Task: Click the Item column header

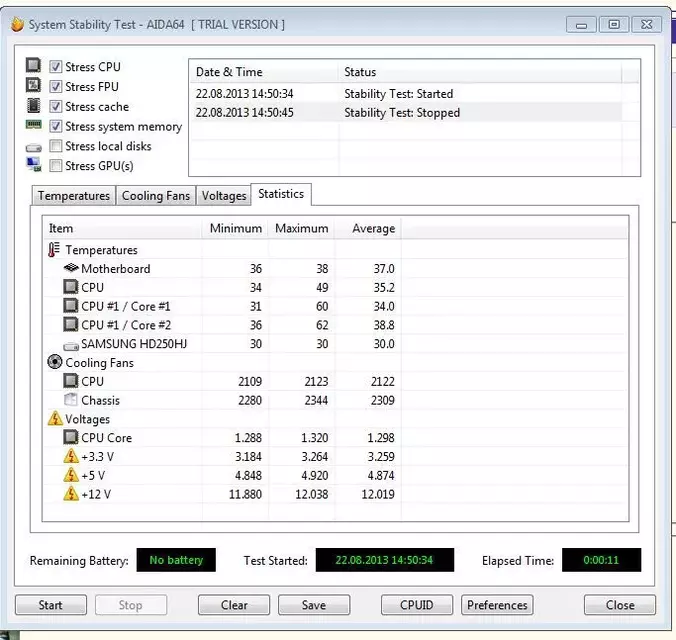Action: [122, 228]
